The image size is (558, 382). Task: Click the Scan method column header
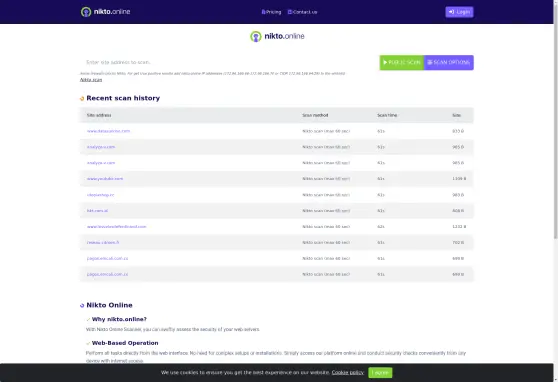click(x=315, y=115)
